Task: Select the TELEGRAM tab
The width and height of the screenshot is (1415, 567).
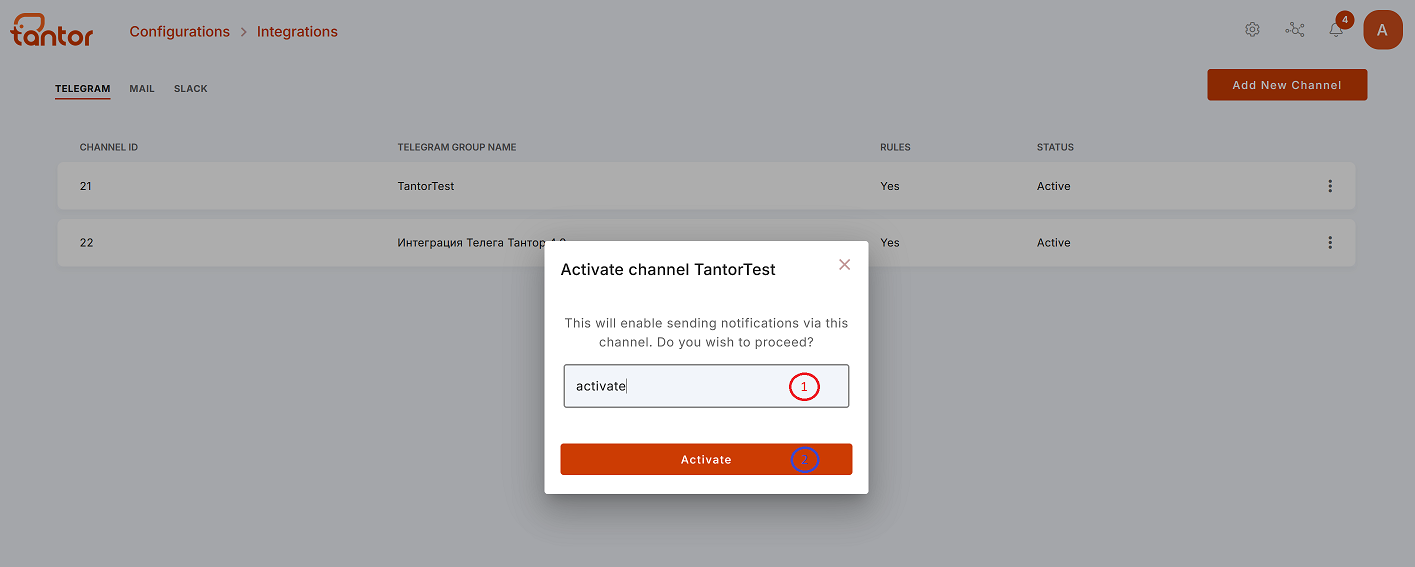Action: pyautogui.click(x=82, y=89)
